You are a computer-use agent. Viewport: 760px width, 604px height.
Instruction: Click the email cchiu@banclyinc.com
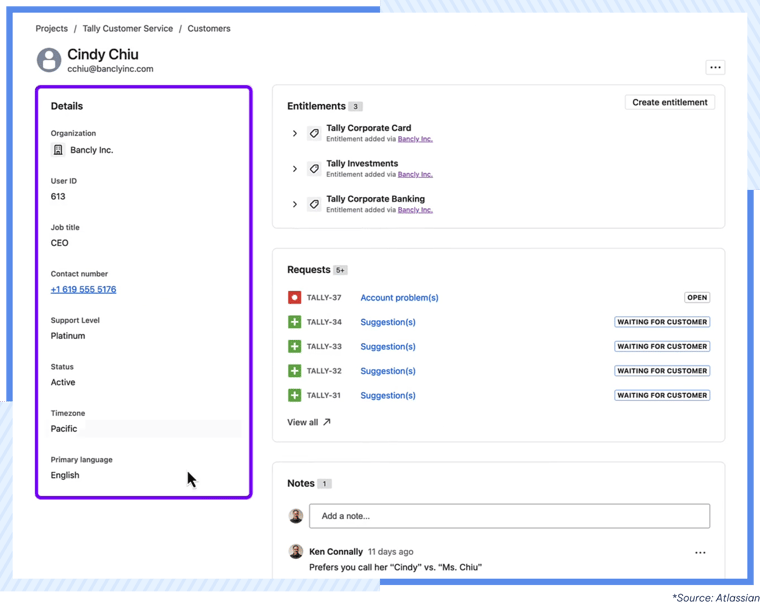[110, 69]
